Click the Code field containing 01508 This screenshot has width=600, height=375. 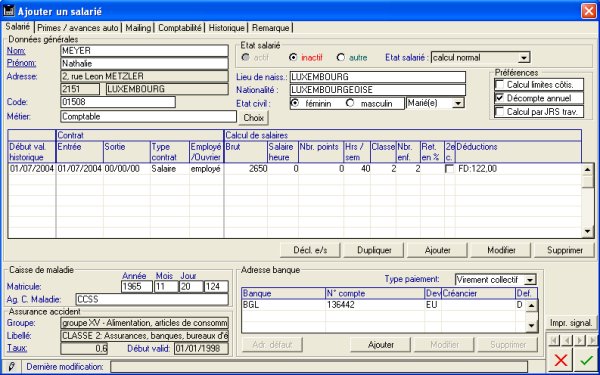point(118,102)
